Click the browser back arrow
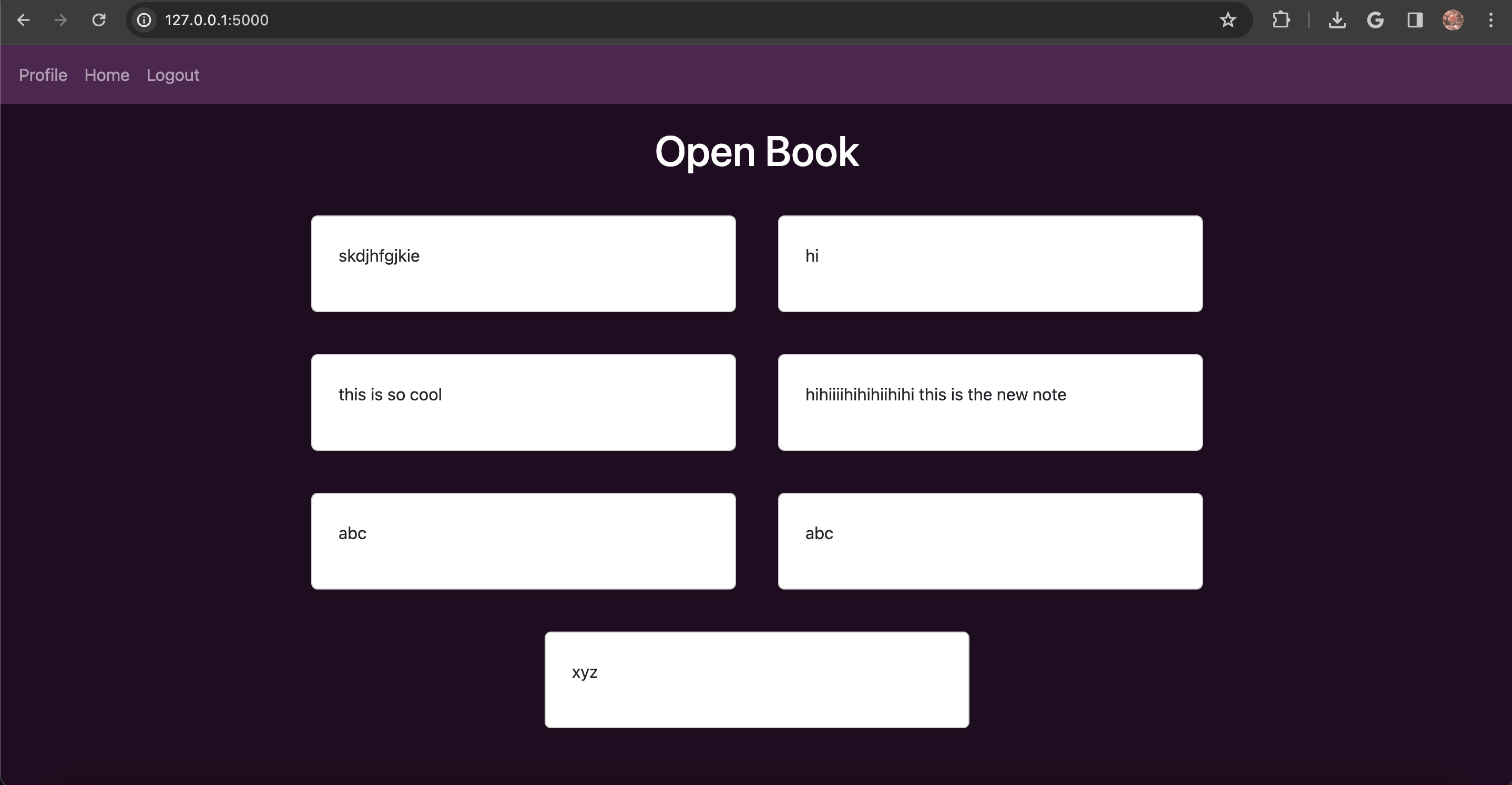The width and height of the screenshot is (1512, 785). [24, 20]
